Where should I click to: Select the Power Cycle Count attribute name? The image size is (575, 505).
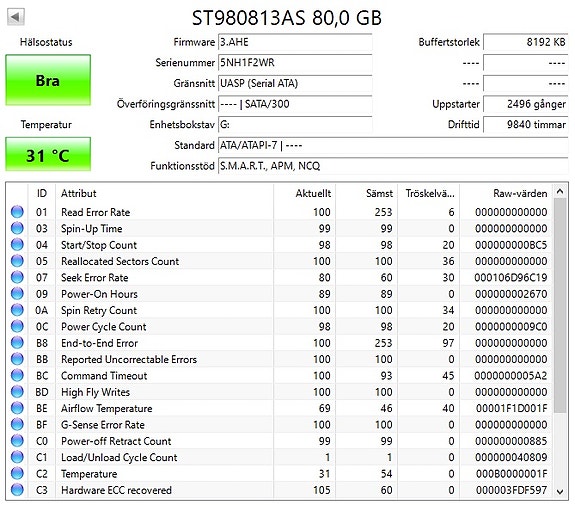(x=103, y=327)
